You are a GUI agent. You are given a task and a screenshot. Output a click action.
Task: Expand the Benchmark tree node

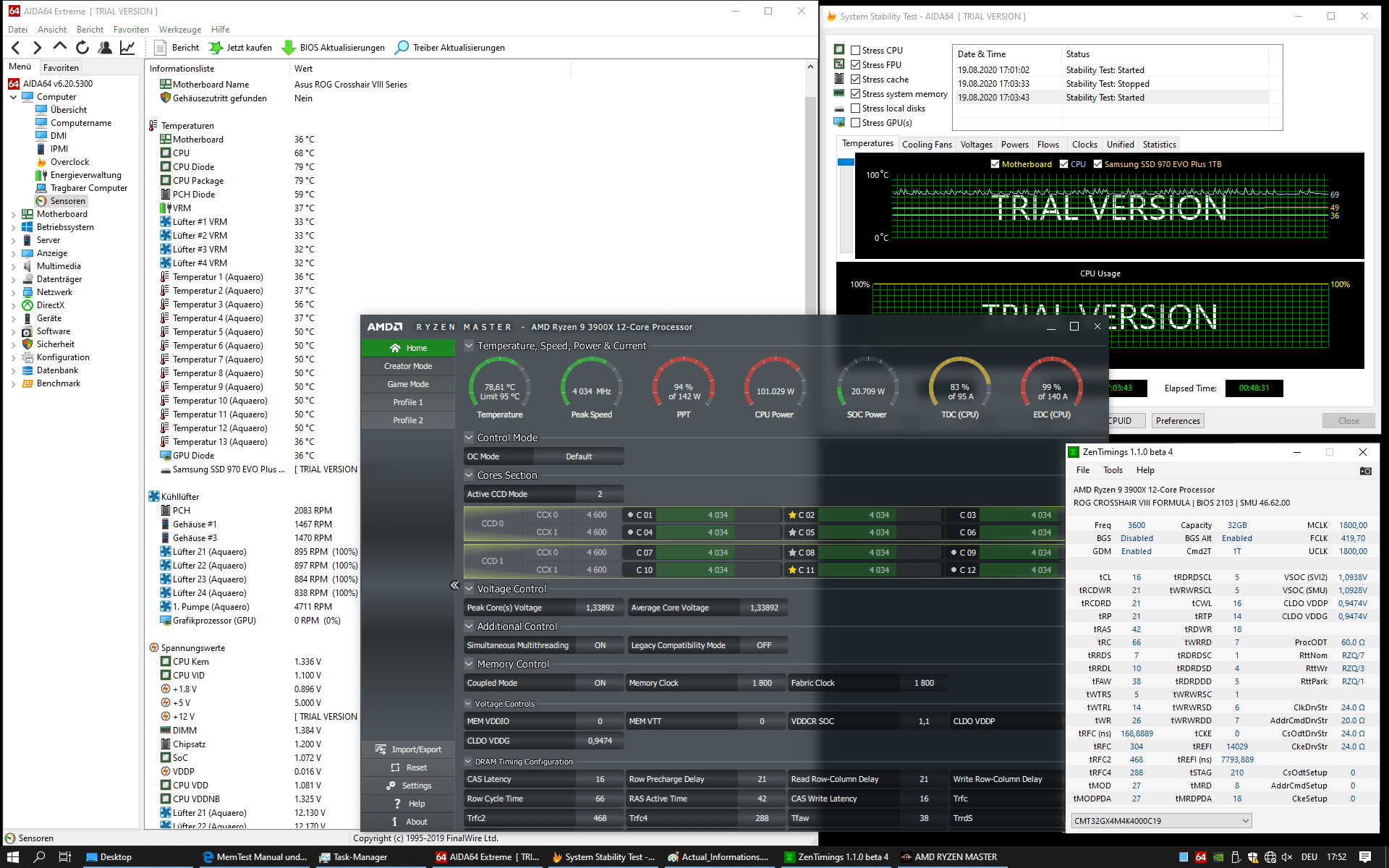pos(13,383)
